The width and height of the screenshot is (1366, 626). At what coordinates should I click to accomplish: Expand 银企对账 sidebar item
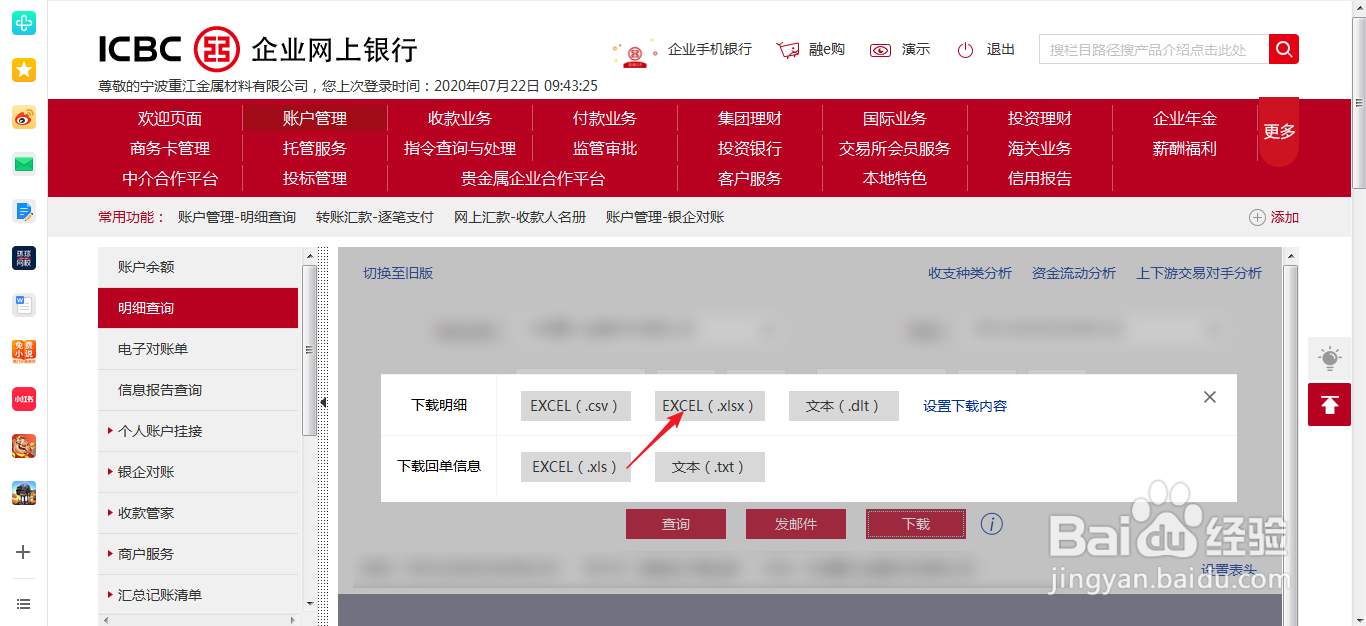198,472
